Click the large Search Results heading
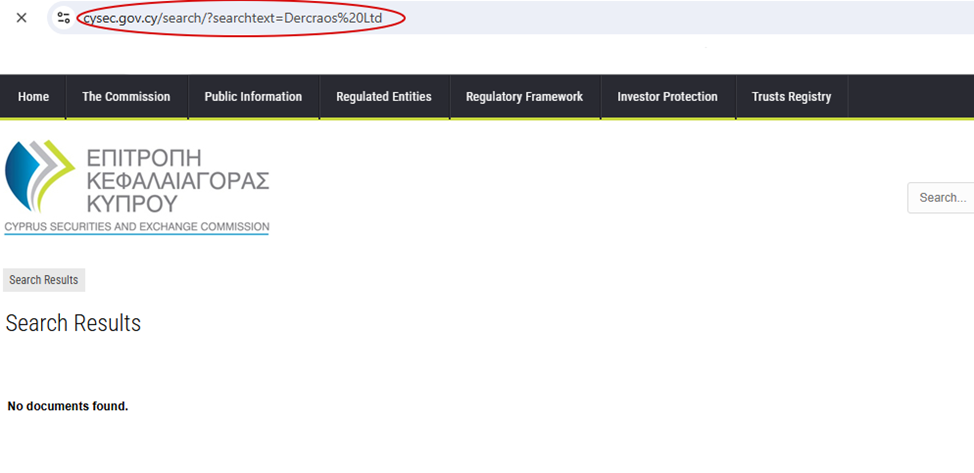 (73, 323)
